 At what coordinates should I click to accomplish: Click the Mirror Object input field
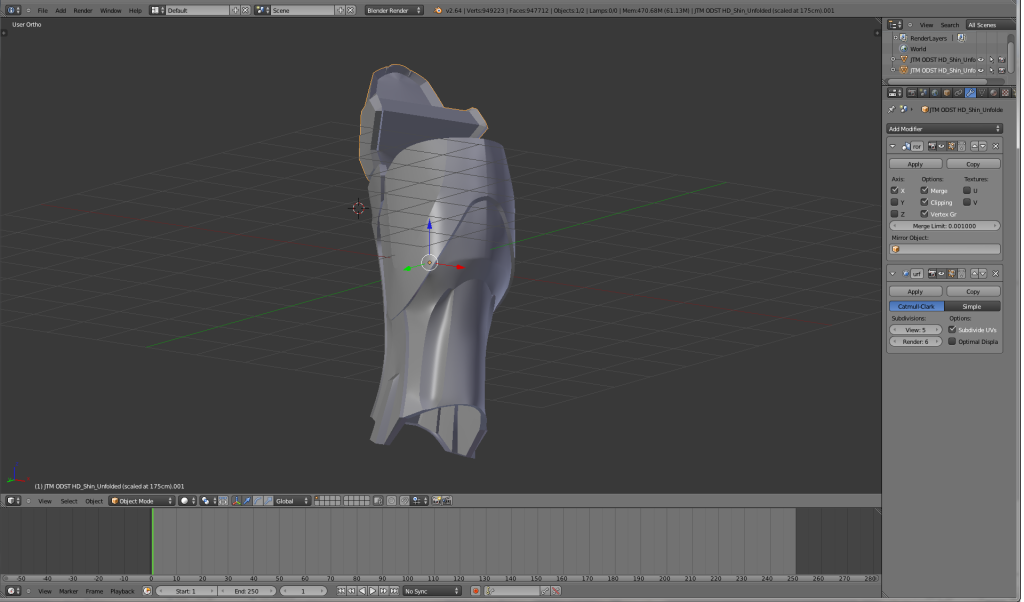944,249
